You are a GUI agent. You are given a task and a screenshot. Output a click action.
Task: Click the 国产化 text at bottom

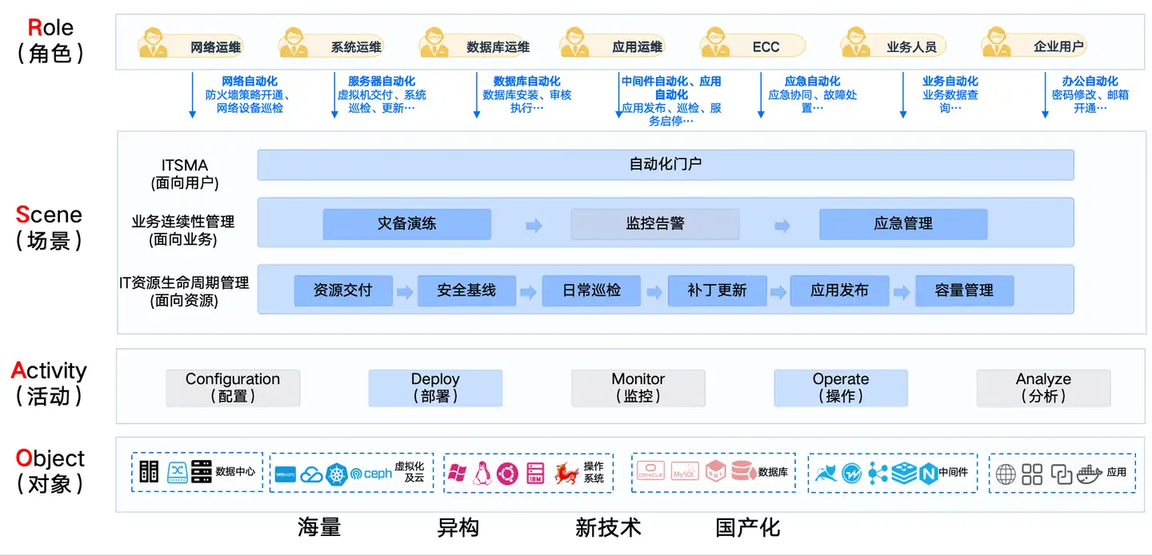pos(748,527)
